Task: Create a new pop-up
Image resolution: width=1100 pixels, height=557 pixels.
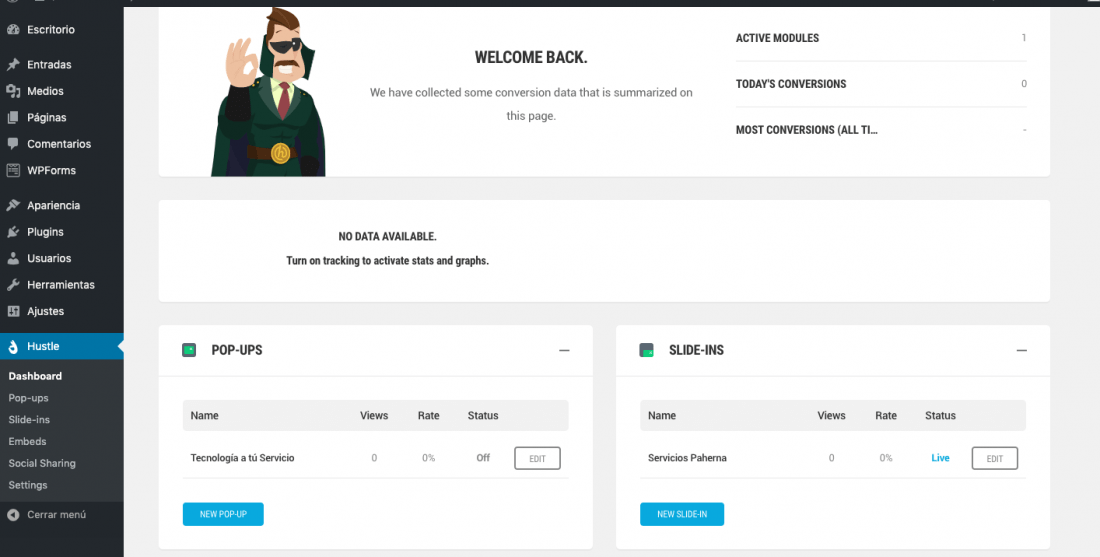Action: tap(223, 514)
